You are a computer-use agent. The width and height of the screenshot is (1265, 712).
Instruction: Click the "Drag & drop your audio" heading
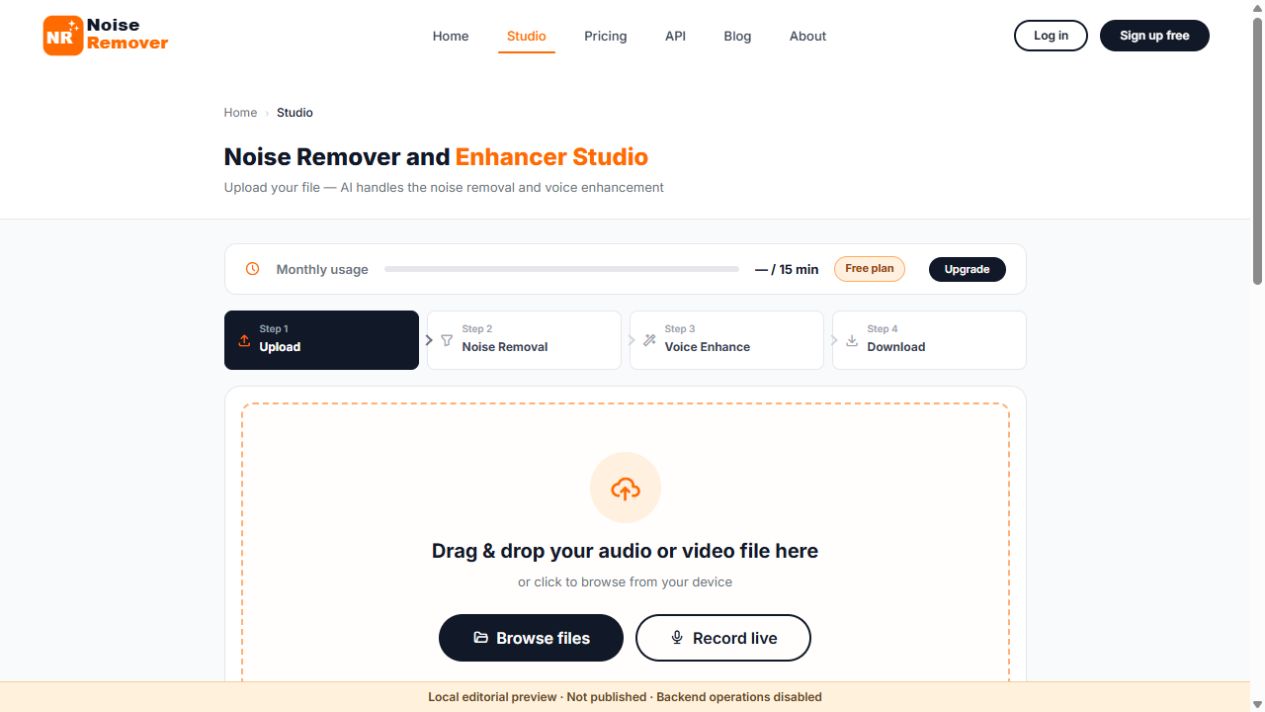pyautogui.click(x=625, y=551)
